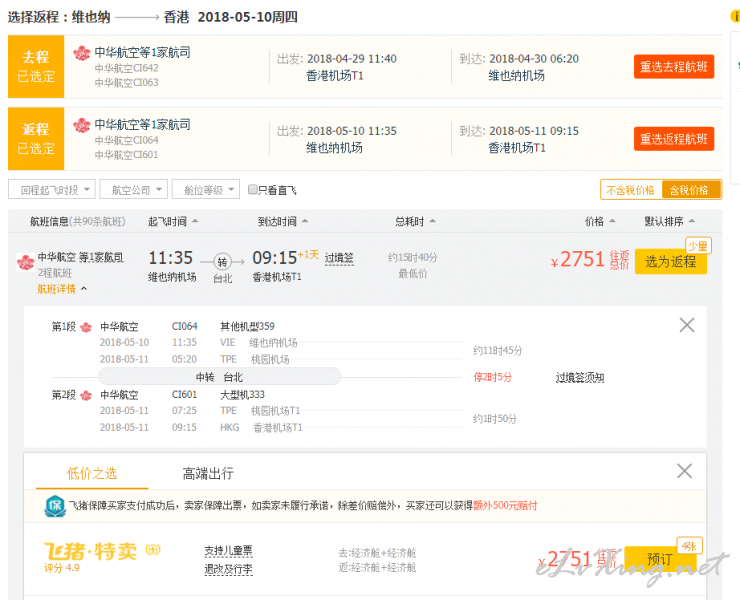Click 去程已选定 label block
This screenshot has width=740, height=600.
36,67
